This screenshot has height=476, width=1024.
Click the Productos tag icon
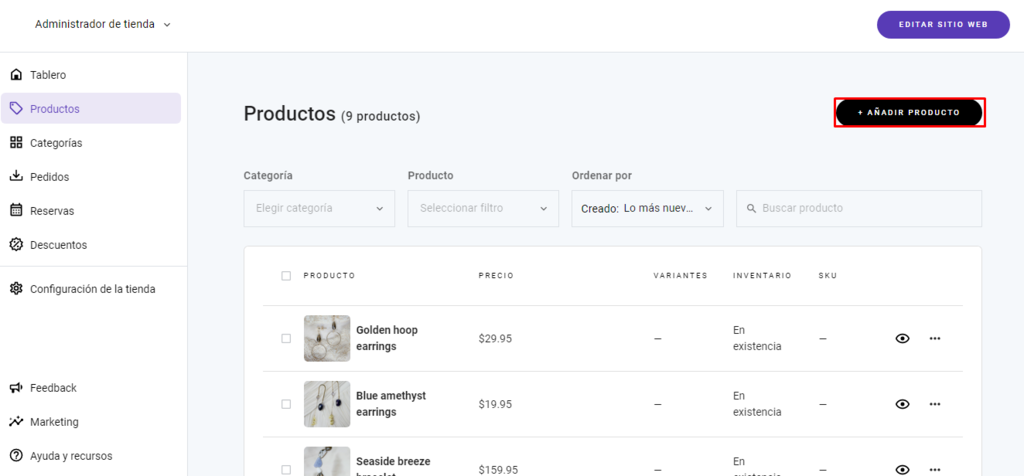point(16,108)
